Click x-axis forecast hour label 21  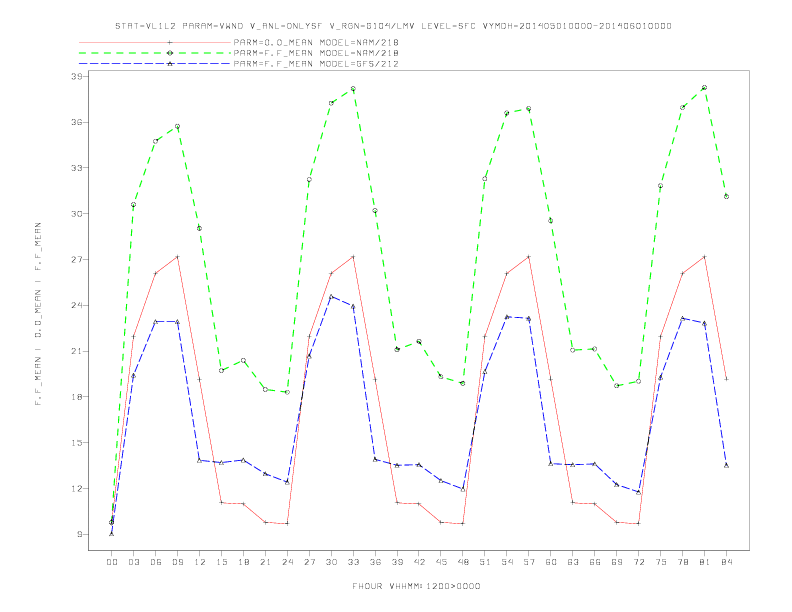coord(265,562)
